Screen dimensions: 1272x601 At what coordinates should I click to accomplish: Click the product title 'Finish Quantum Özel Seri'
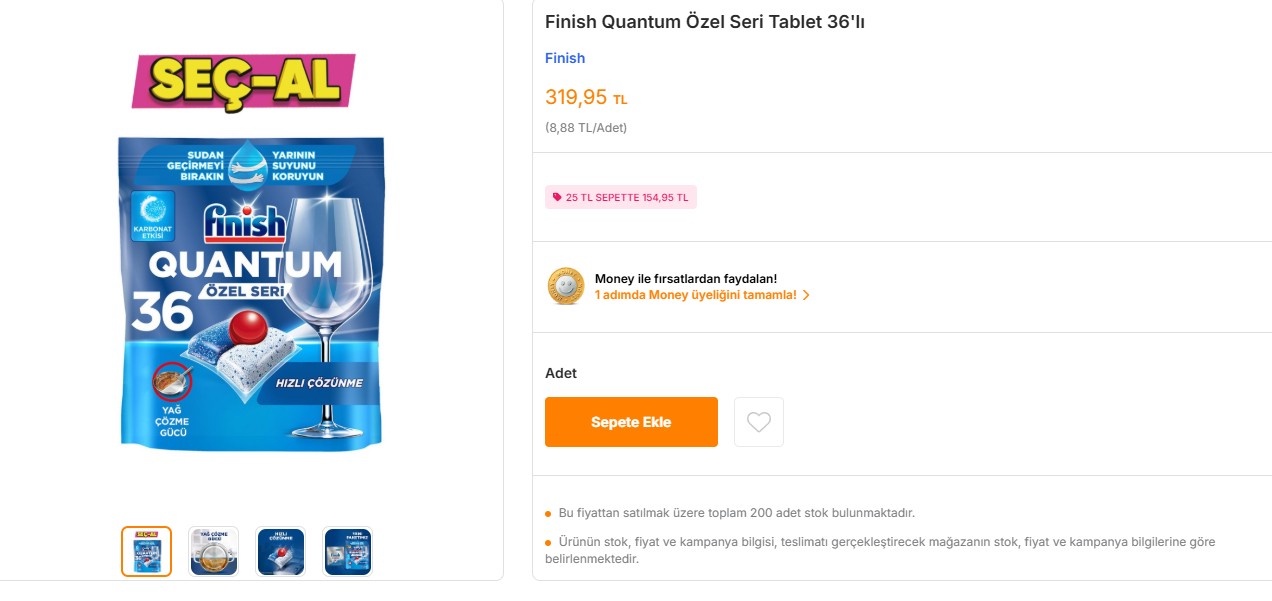pyautogui.click(x=707, y=21)
